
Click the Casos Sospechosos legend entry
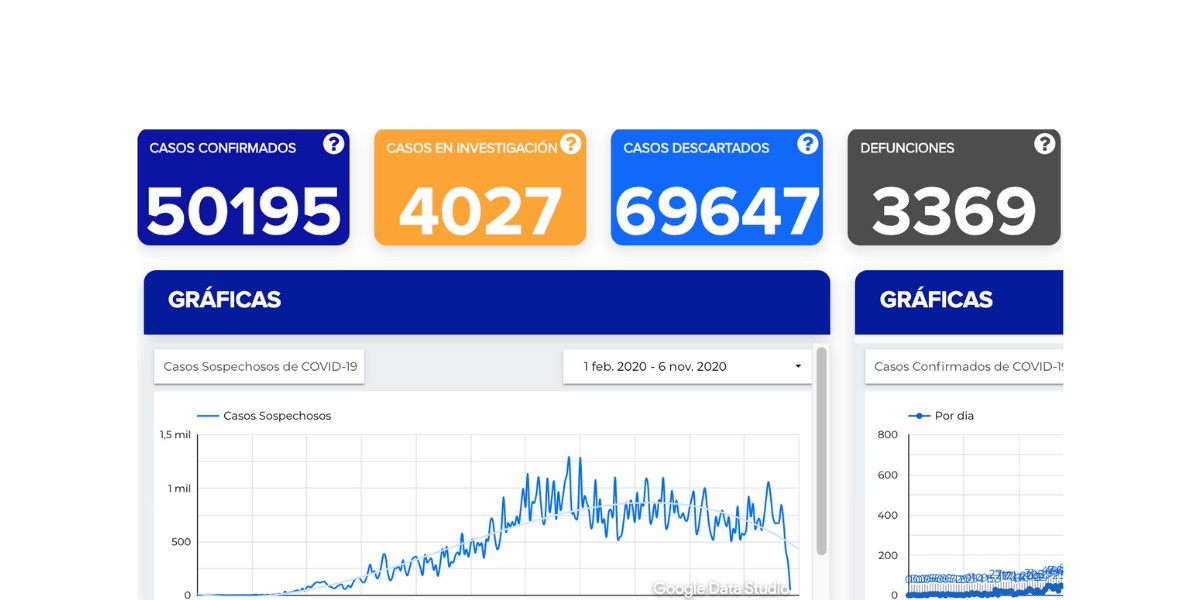click(264, 415)
